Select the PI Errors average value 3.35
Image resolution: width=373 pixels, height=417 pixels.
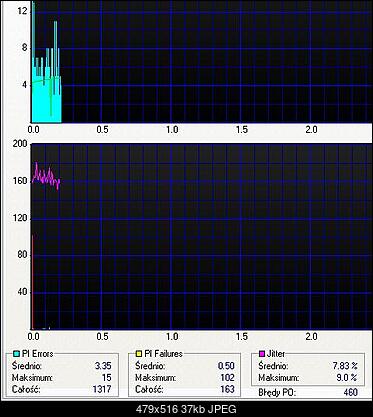pyautogui.click(x=103, y=366)
